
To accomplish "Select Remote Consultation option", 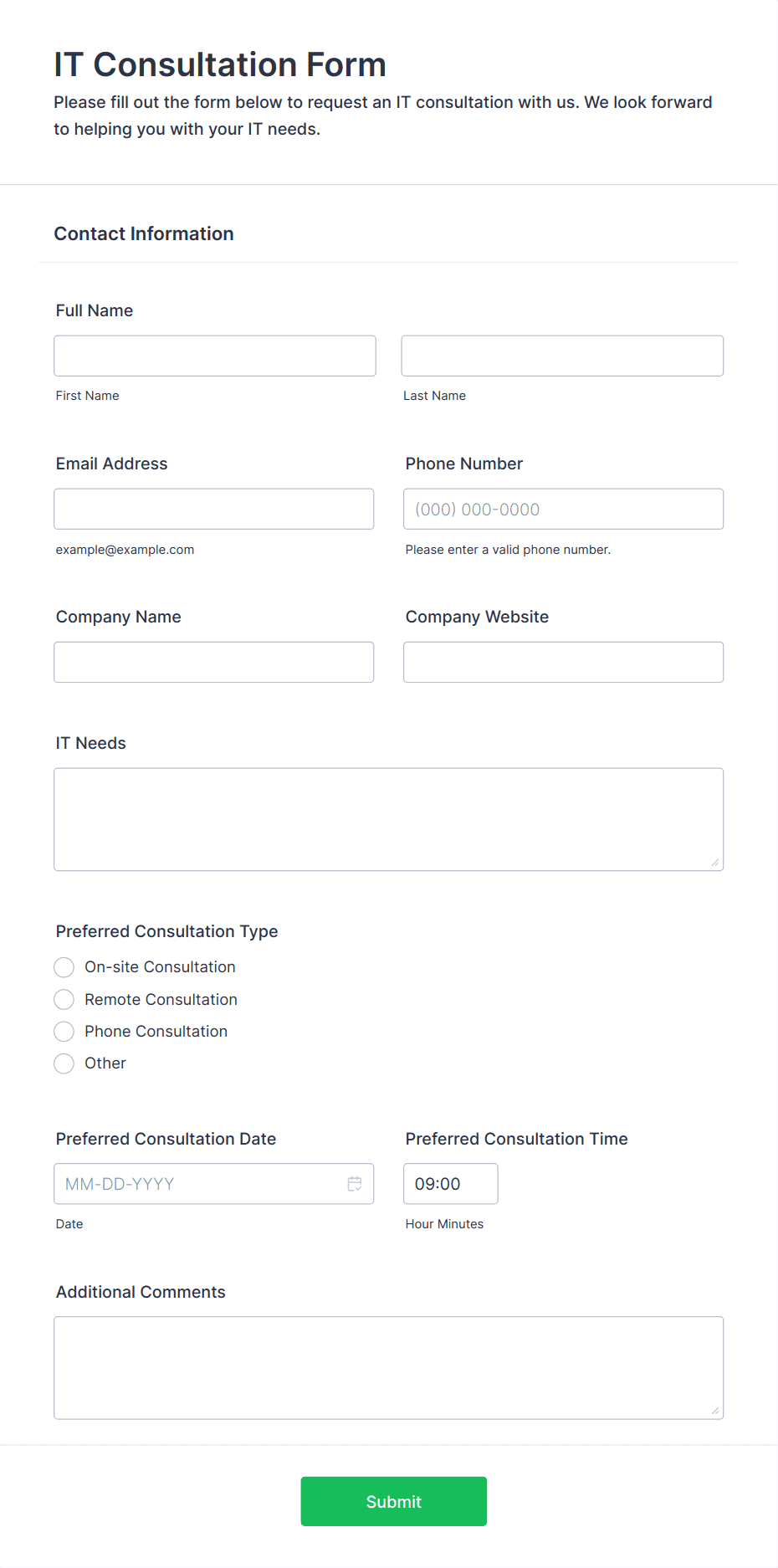I will tap(64, 999).
